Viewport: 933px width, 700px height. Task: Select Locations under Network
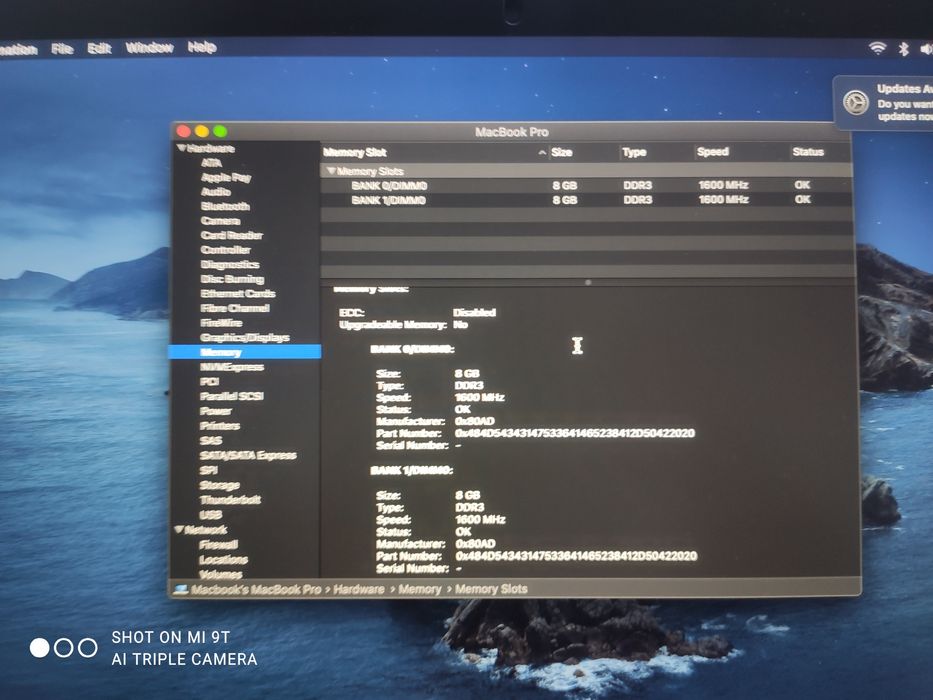223,560
